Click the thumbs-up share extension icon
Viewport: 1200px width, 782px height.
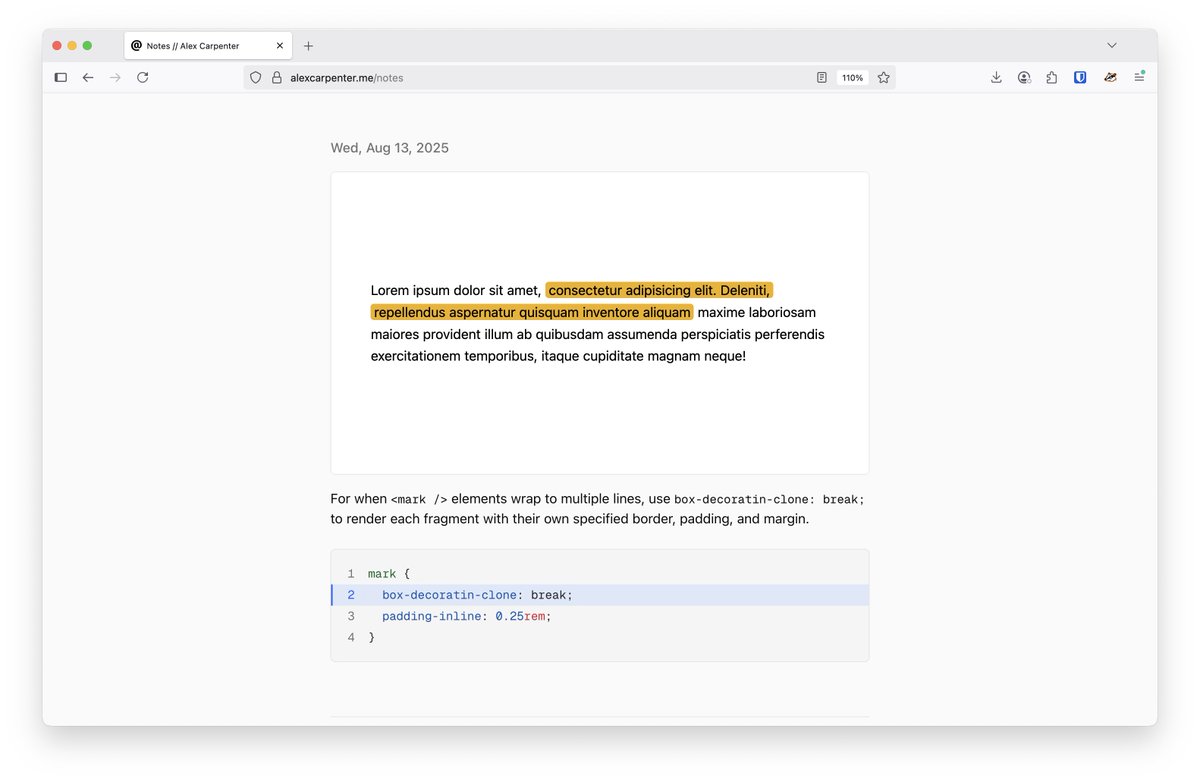pyautogui.click(x=1051, y=77)
